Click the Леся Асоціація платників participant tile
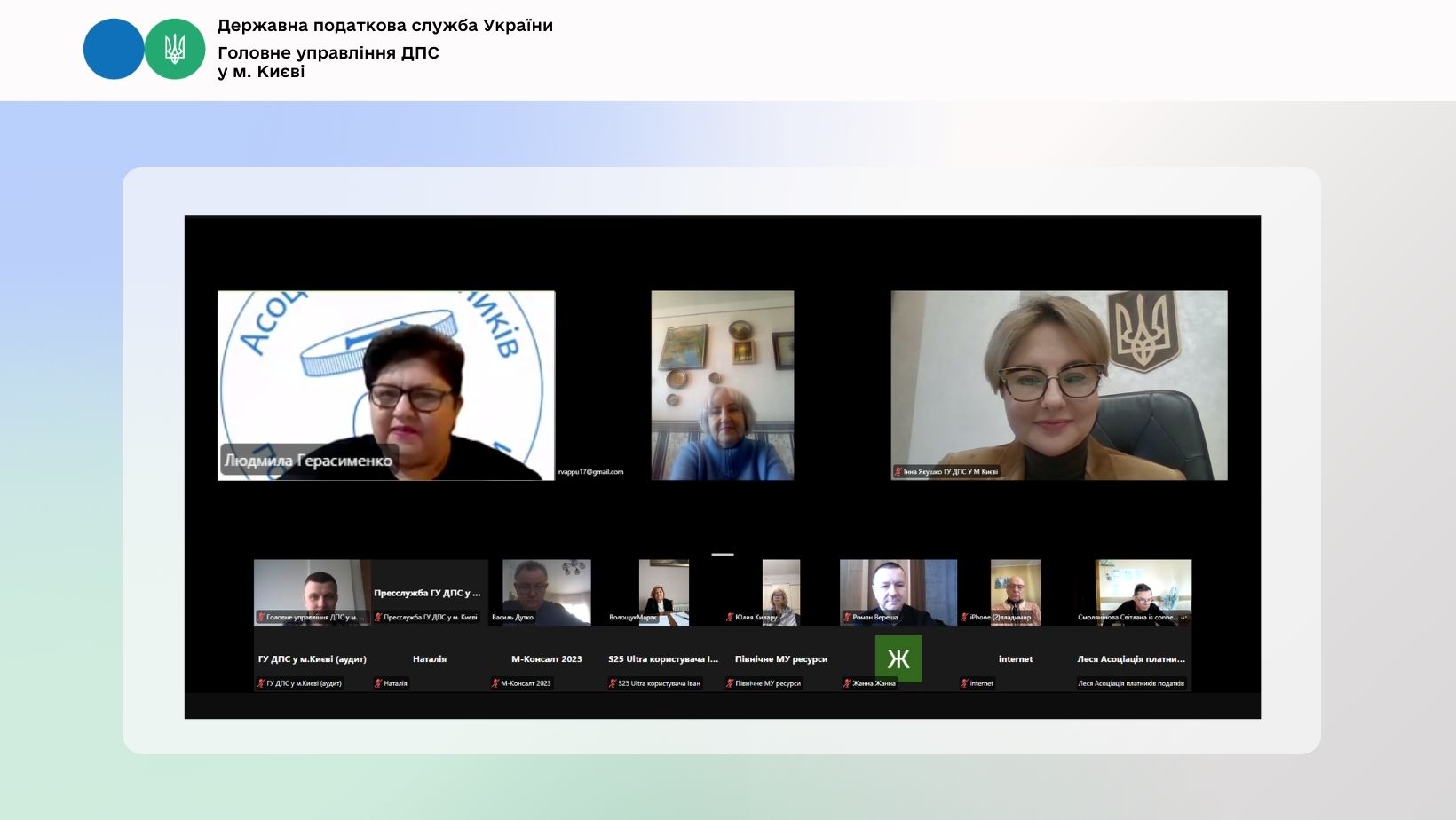The height and width of the screenshot is (820, 1456). pos(1131,659)
